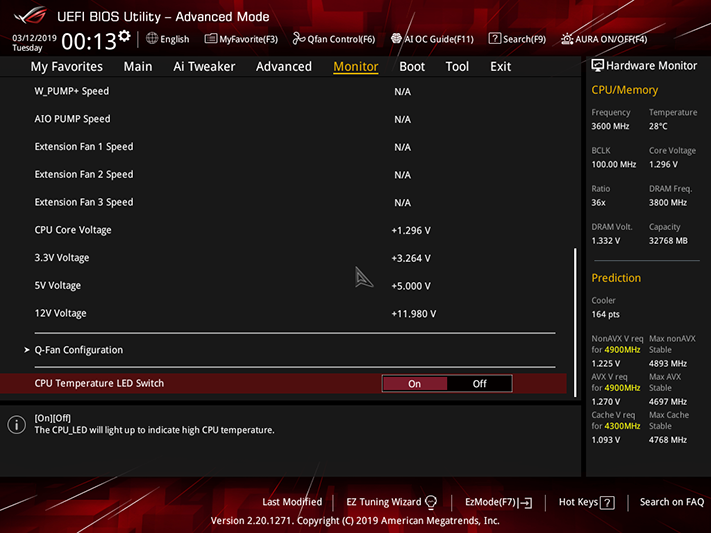Select the Monitor tab

click(356, 67)
